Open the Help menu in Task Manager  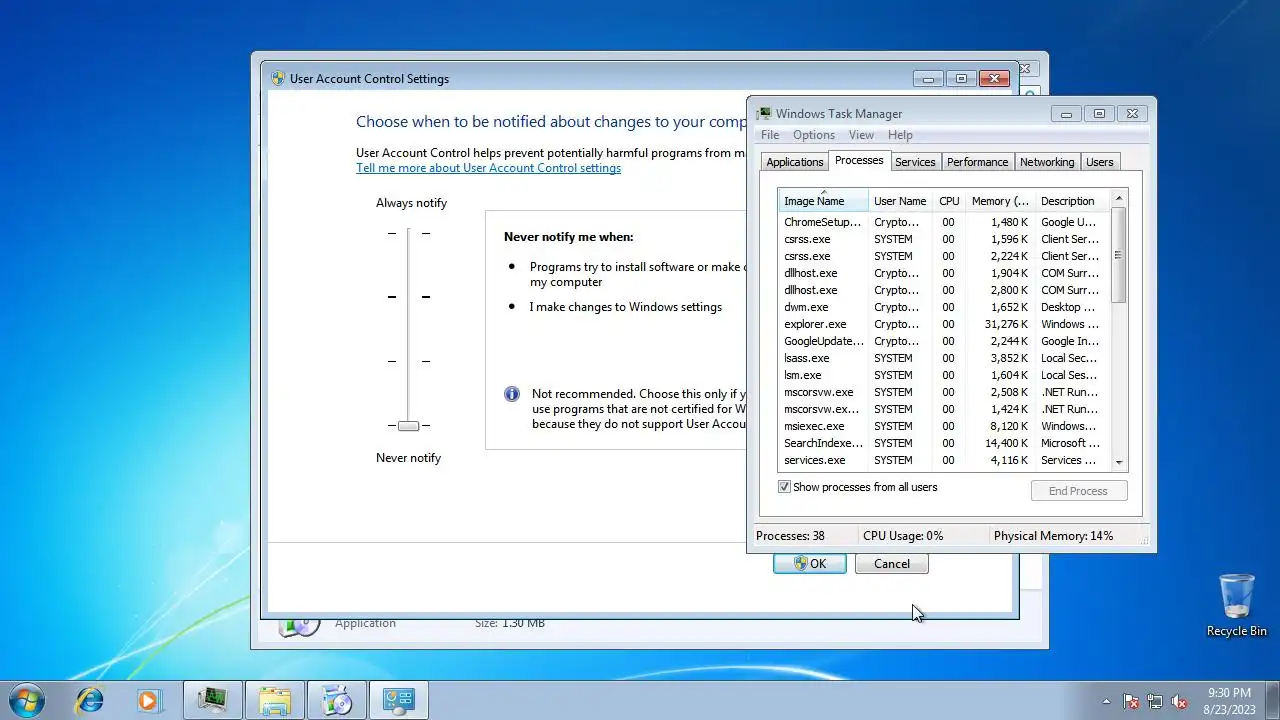(900, 135)
